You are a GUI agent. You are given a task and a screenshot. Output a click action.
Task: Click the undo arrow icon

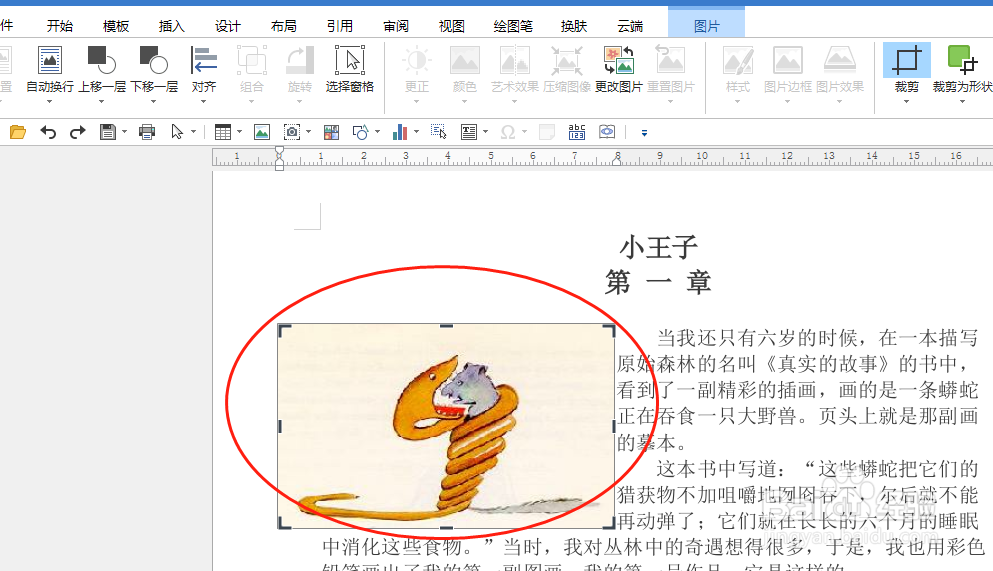point(48,132)
